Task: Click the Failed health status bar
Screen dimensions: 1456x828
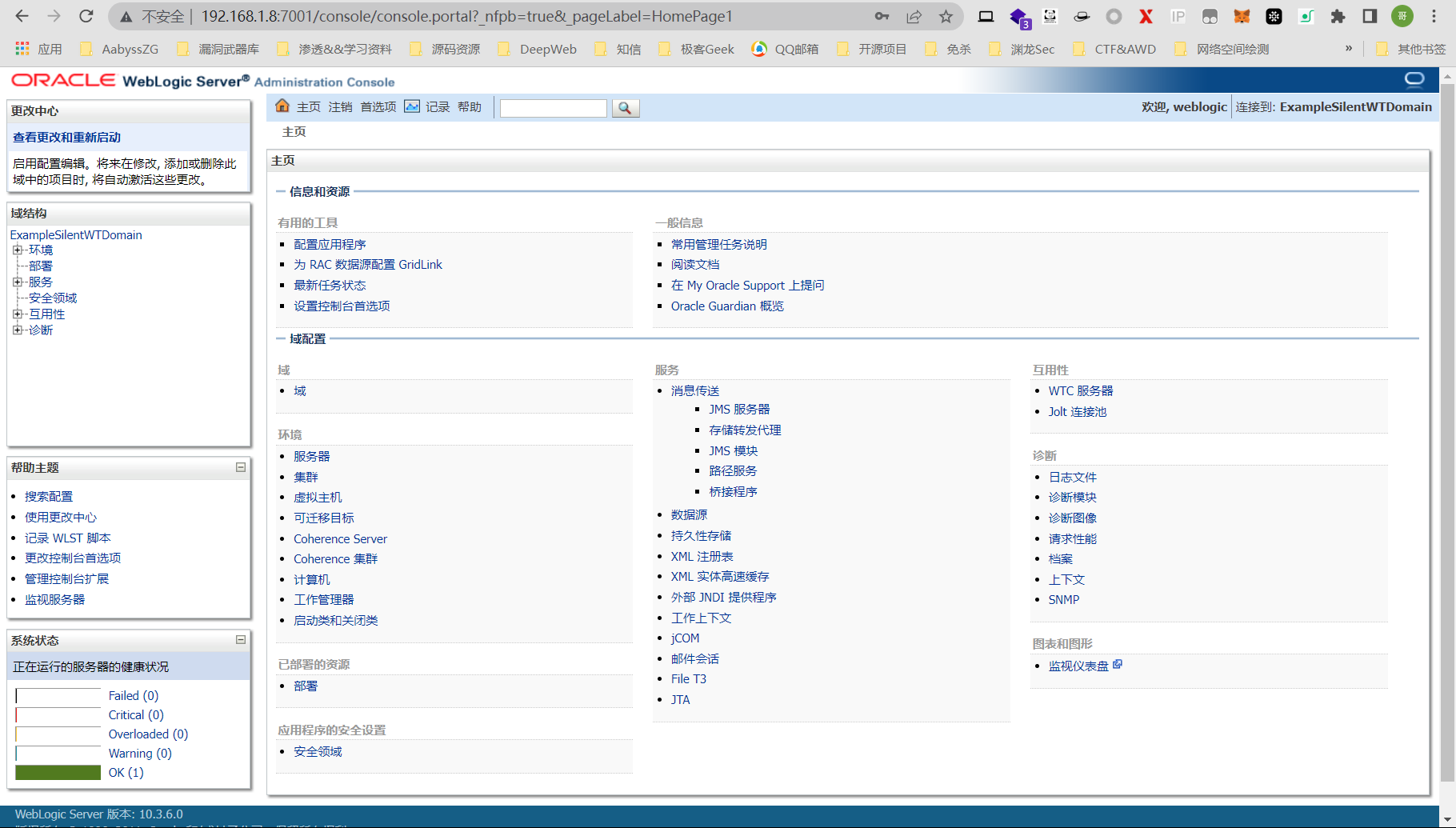Action: coord(58,695)
